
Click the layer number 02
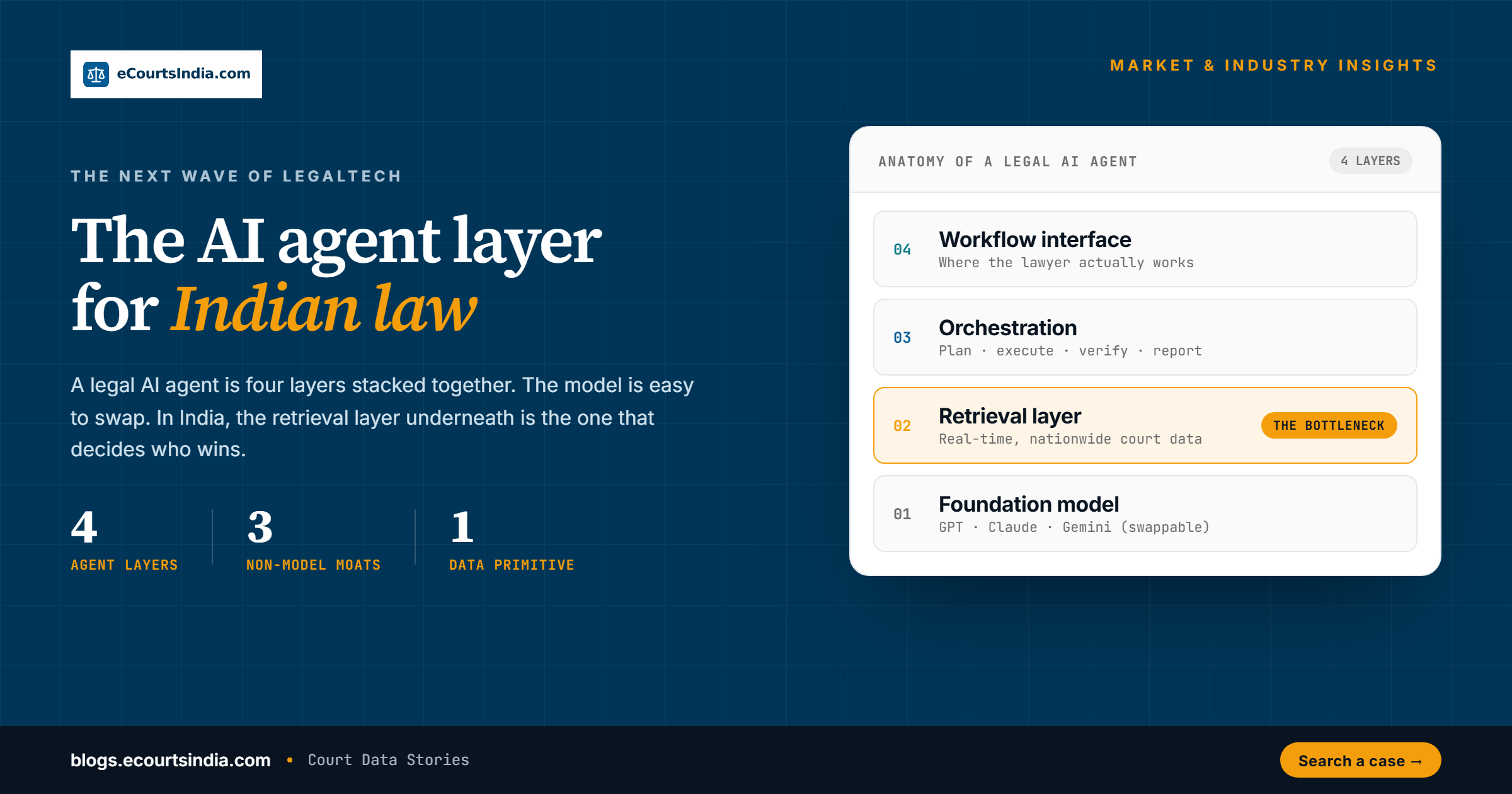tap(902, 426)
